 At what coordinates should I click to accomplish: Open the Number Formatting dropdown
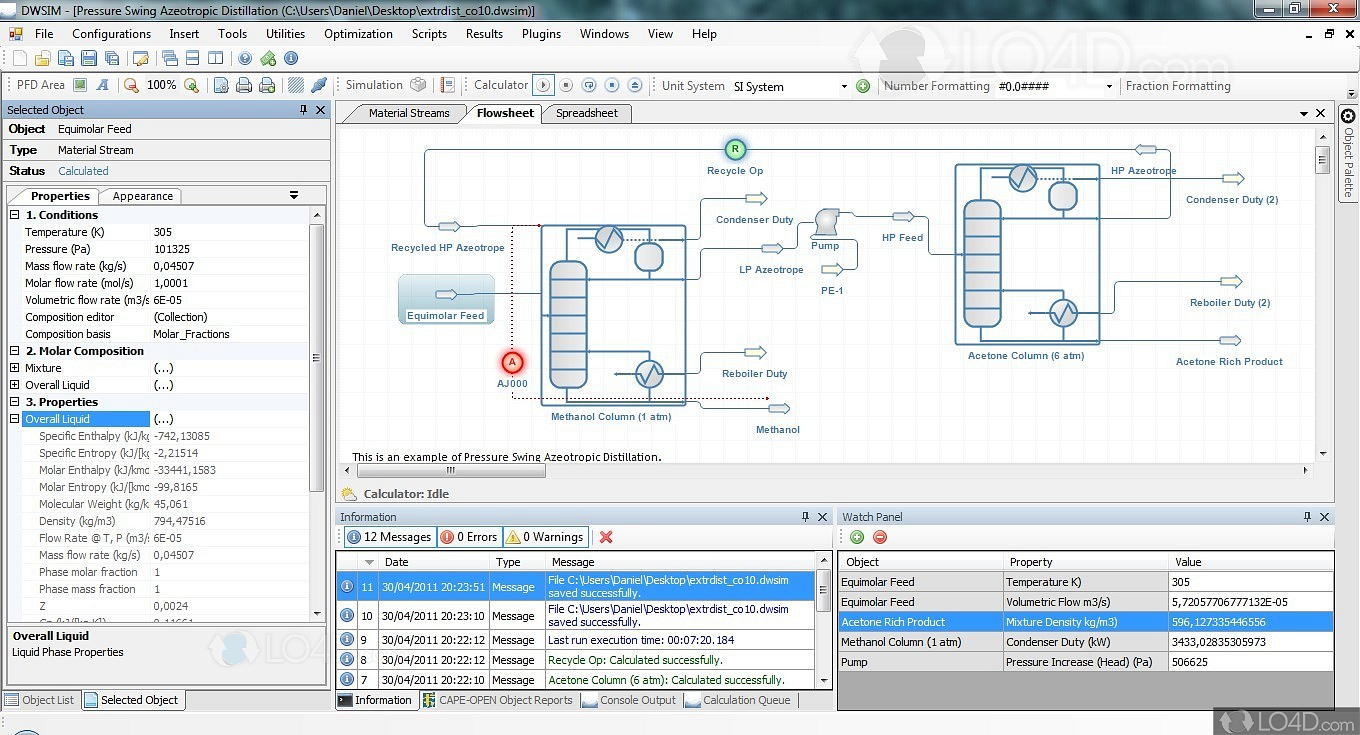point(1108,87)
